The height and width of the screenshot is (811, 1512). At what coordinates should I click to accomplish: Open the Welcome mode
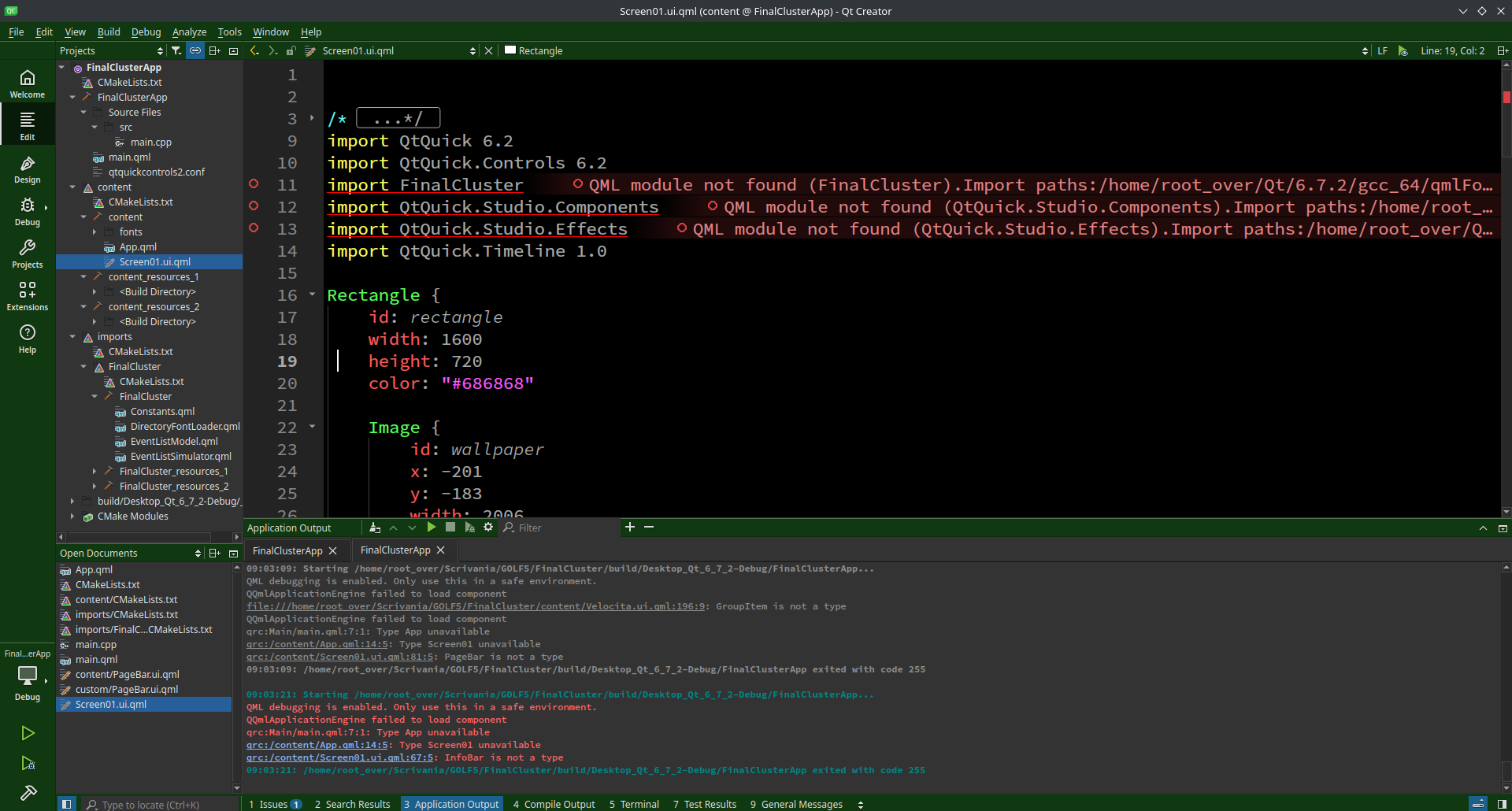pos(28,83)
